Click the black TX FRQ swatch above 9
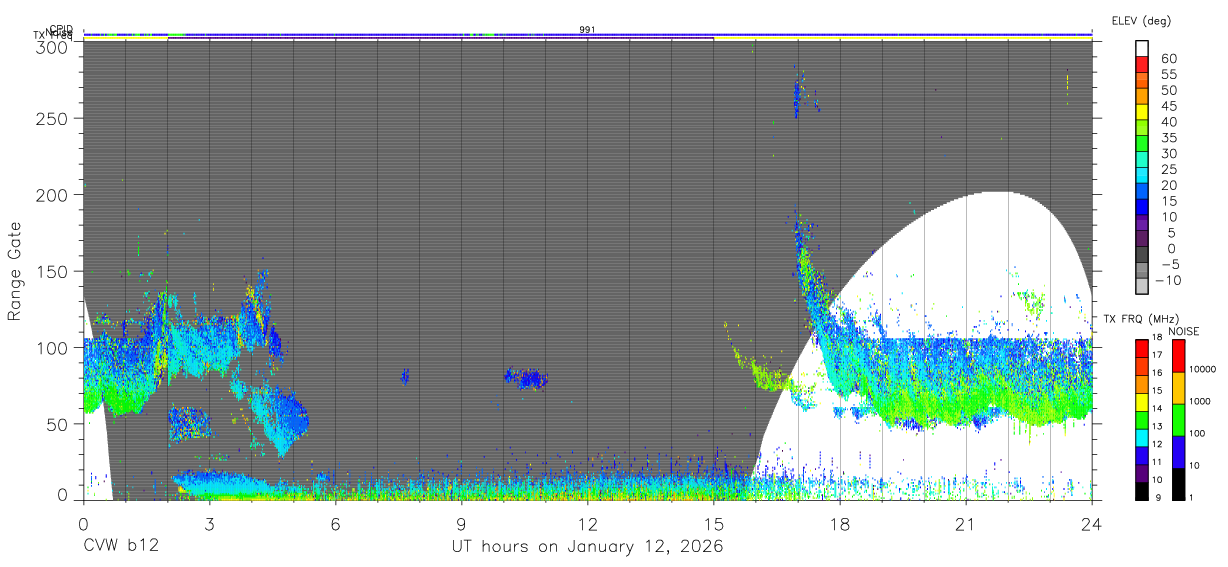This screenshot has width=1228, height=567. 1141,490
